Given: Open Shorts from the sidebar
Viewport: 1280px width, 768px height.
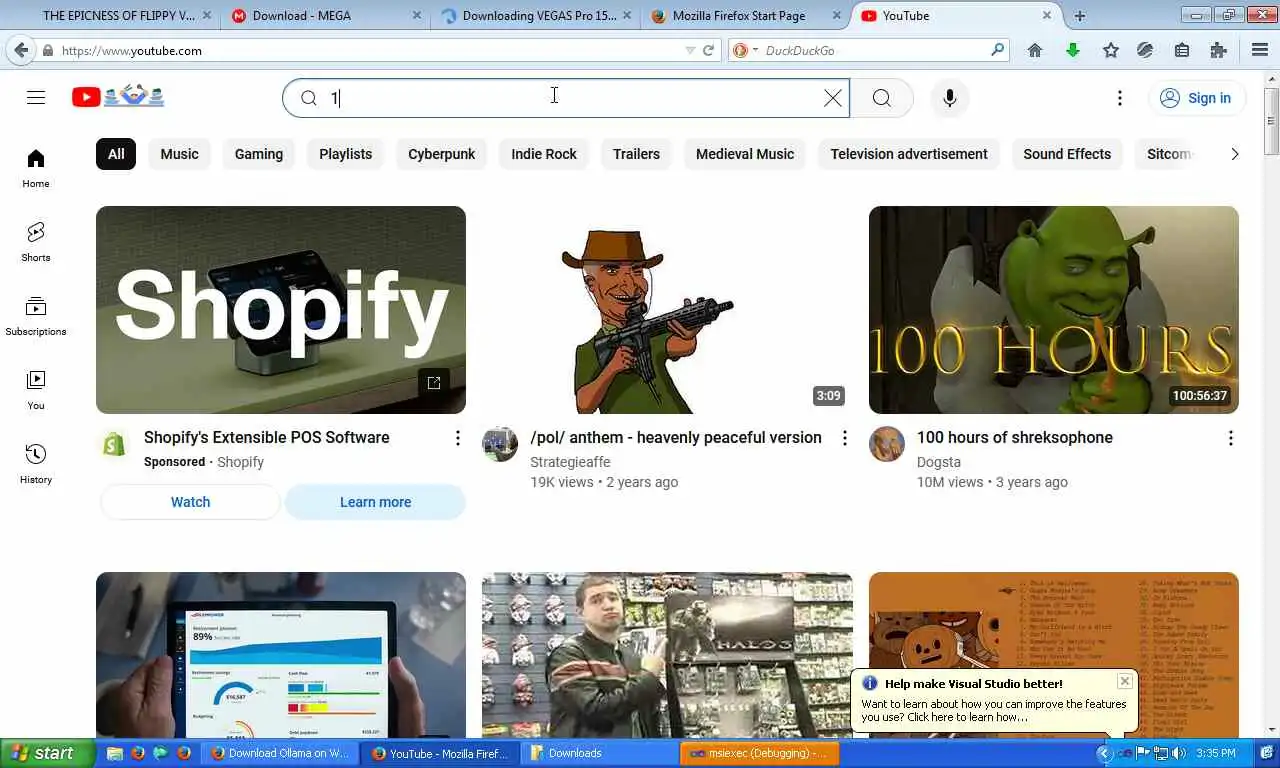Looking at the screenshot, I should (36, 242).
